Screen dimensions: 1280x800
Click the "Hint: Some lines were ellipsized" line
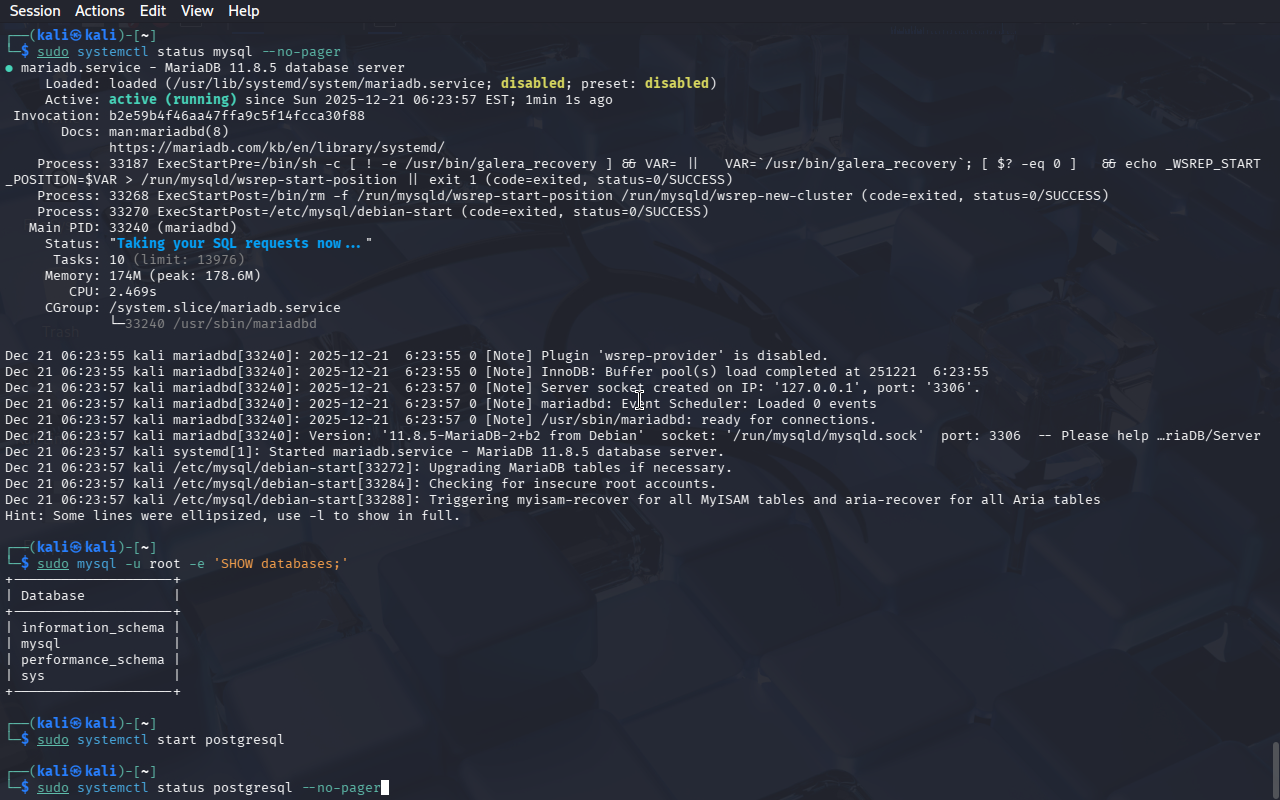pos(232,516)
